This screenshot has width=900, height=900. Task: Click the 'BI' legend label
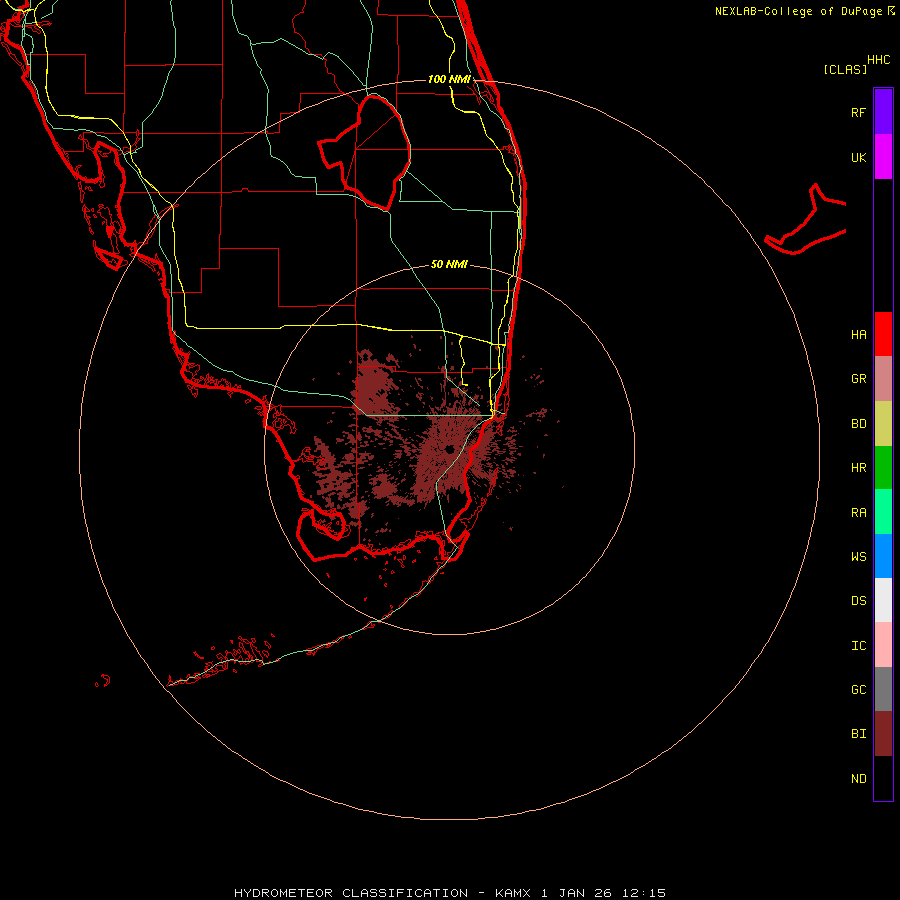pos(858,734)
